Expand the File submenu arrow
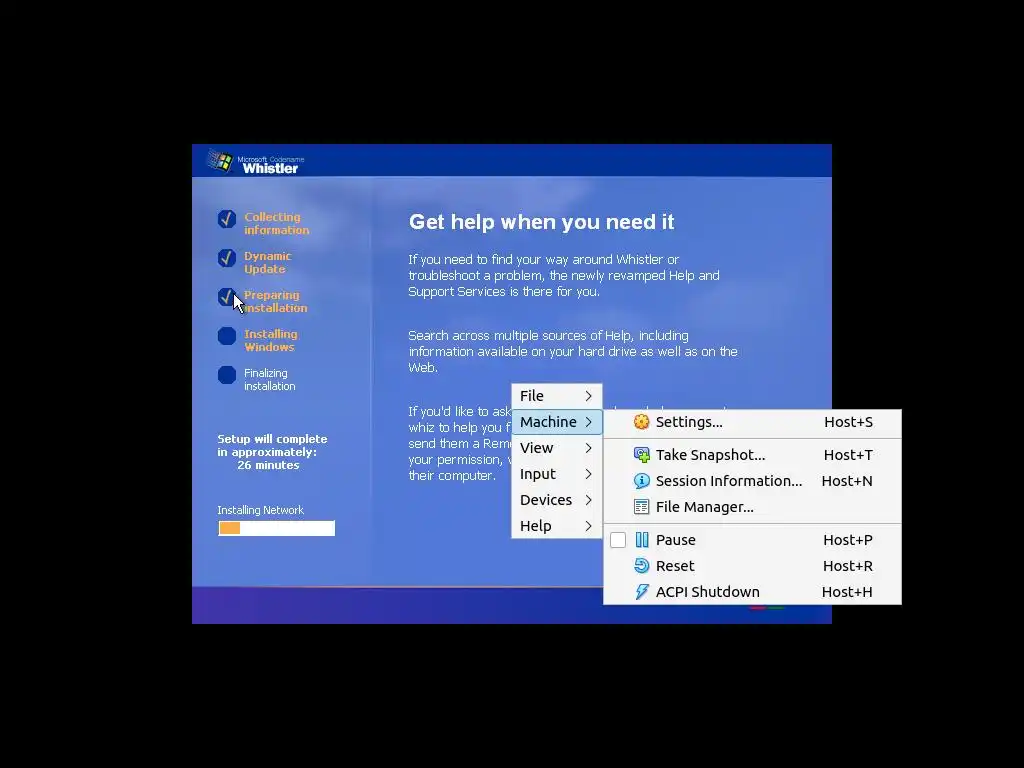The image size is (1024, 768). pos(588,396)
